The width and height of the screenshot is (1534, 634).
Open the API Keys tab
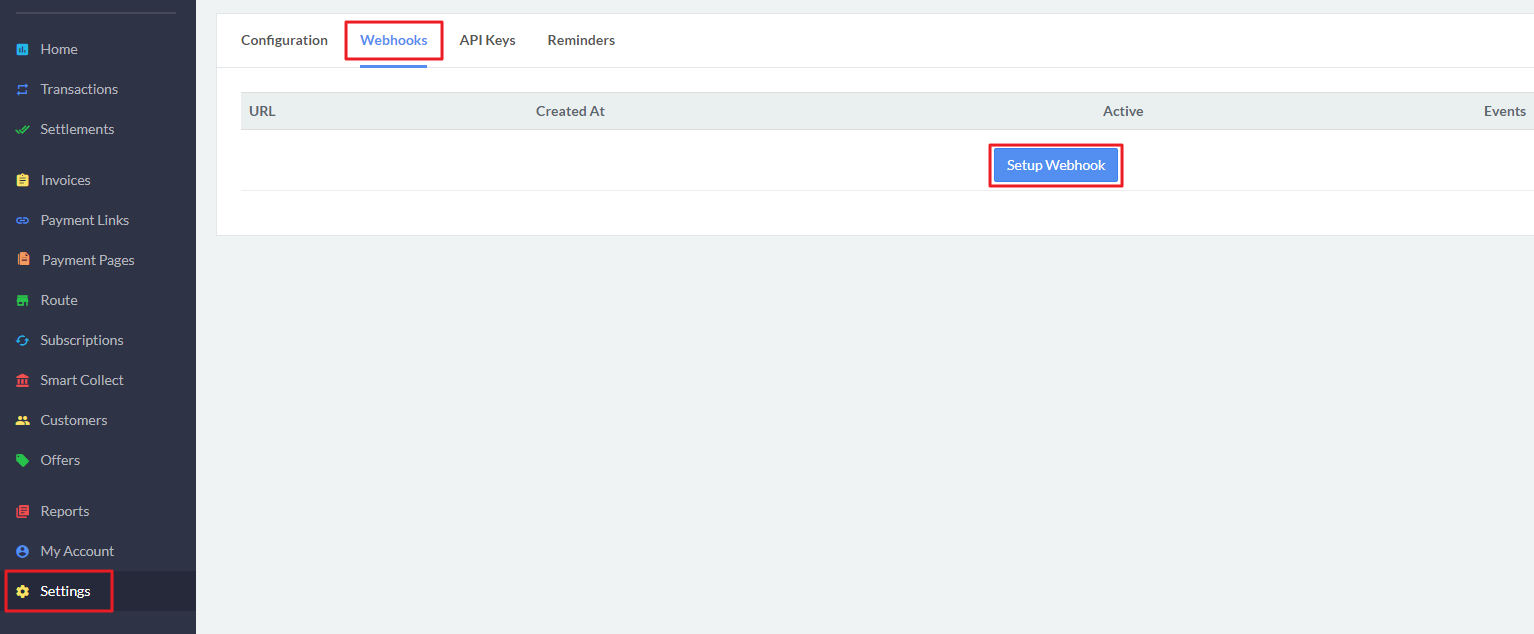tap(487, 40)
